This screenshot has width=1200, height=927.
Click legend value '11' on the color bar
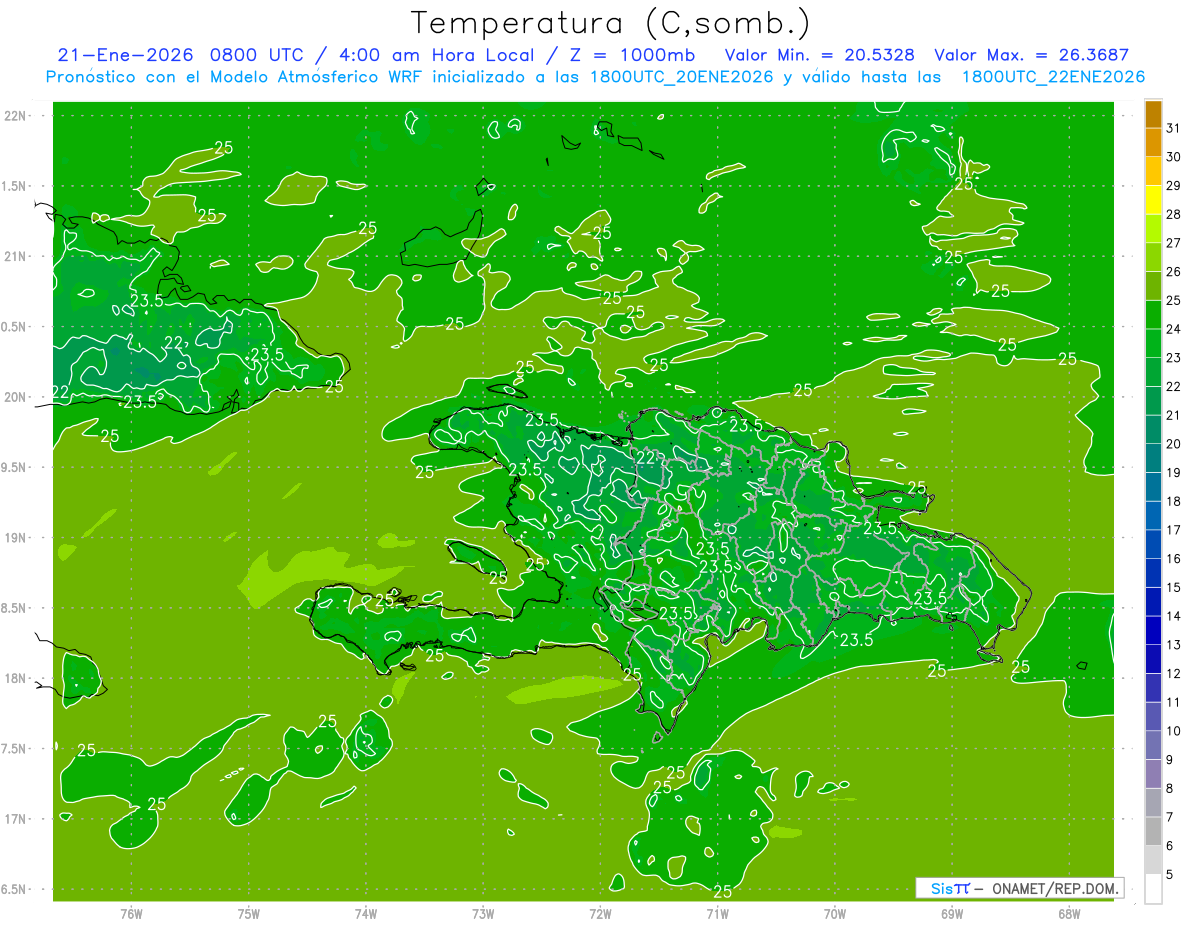(x=1174, y=702)
